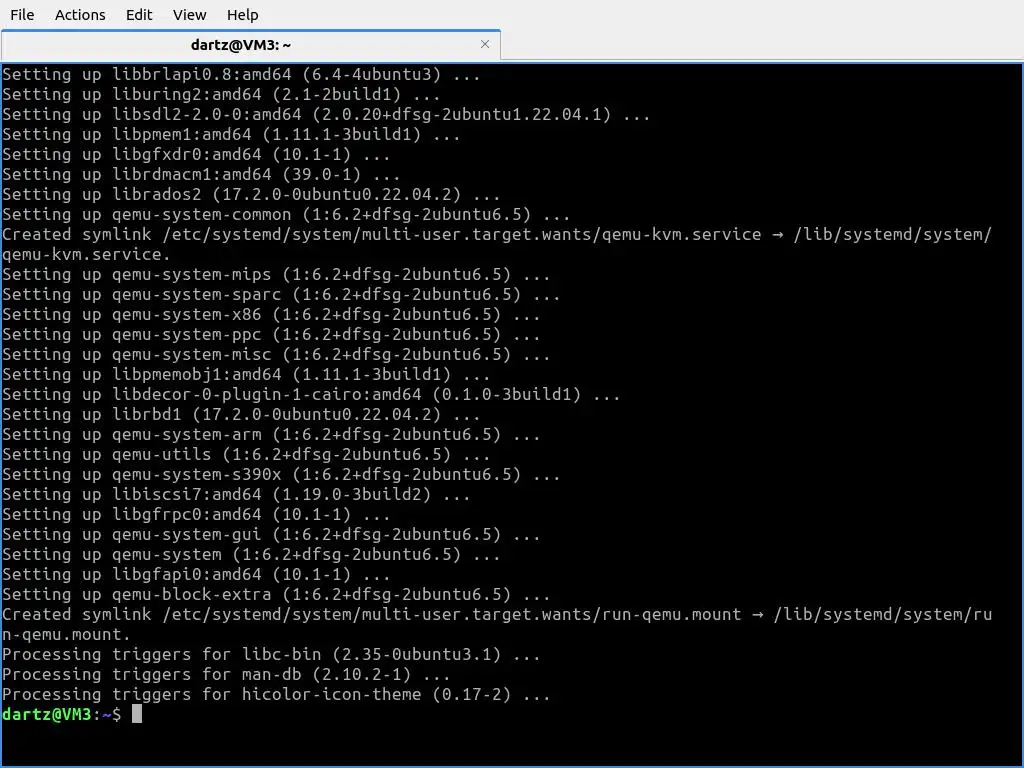
Task: Click line 'Setting up qemu-system-ppc'
Action: pyautogui.click(x=271, y=334)
